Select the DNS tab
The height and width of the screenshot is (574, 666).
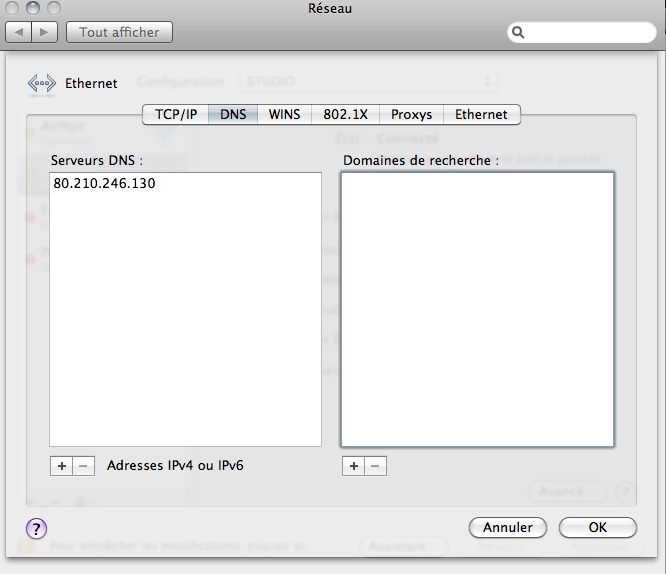pyautogui.click(x=234, y=114)
